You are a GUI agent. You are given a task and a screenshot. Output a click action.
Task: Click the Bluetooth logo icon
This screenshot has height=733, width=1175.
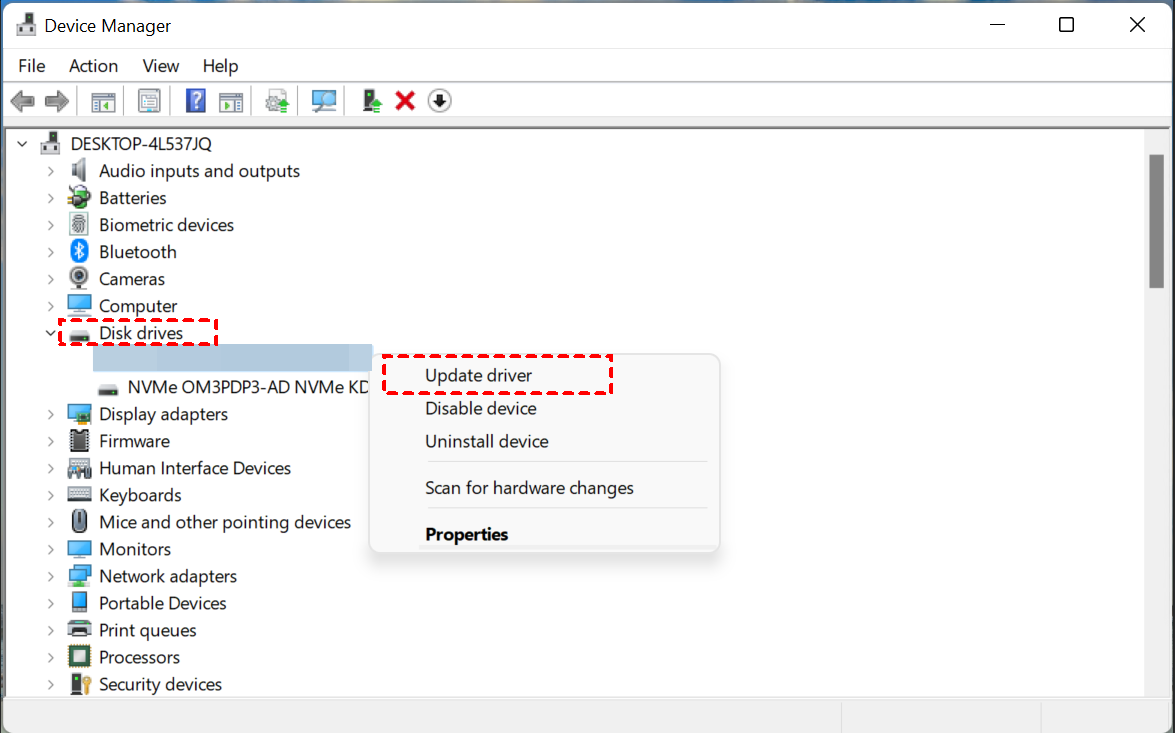(x=79, y=251)
